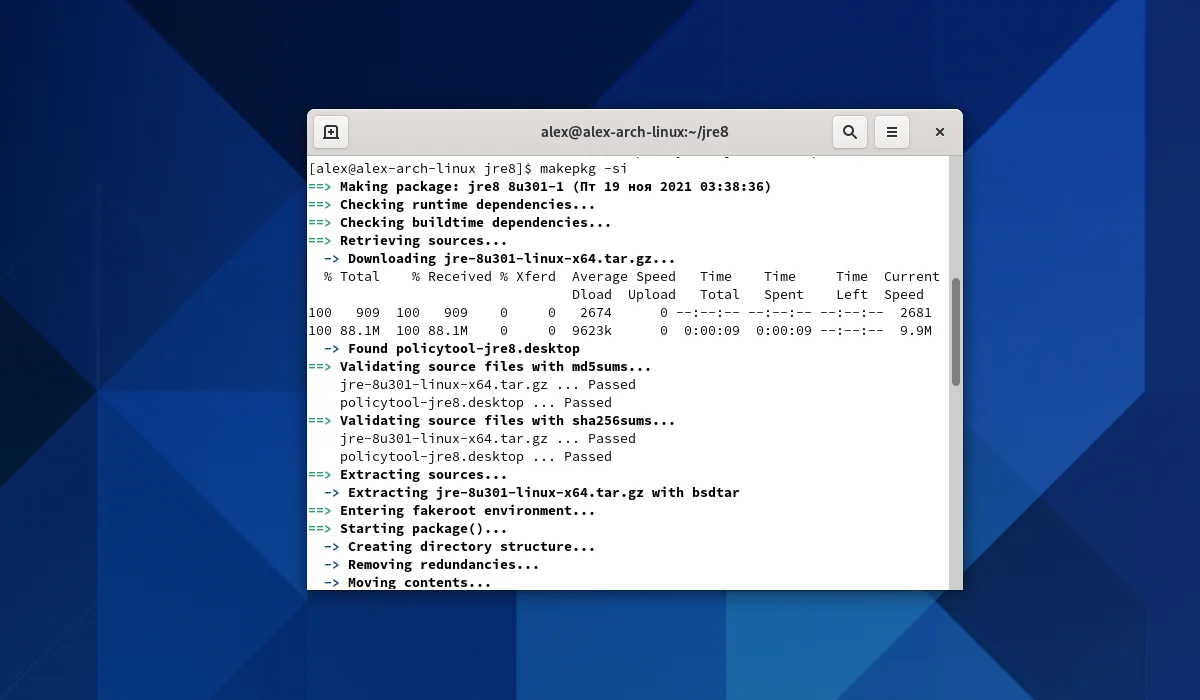Click the 'Extracting sources...' line
The width and height of the screenshot is (1200, 700).
click(x=408, y=475)
